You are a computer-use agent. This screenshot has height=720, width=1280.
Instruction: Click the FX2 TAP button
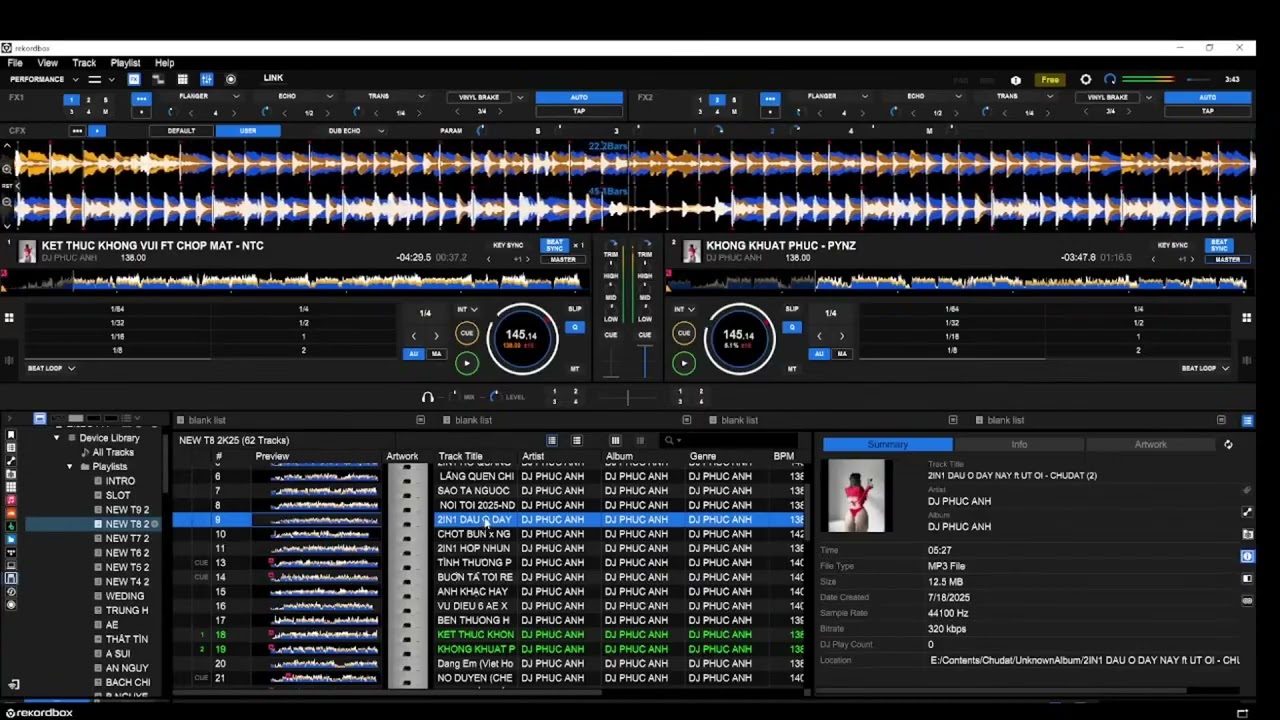point(1207,111)
